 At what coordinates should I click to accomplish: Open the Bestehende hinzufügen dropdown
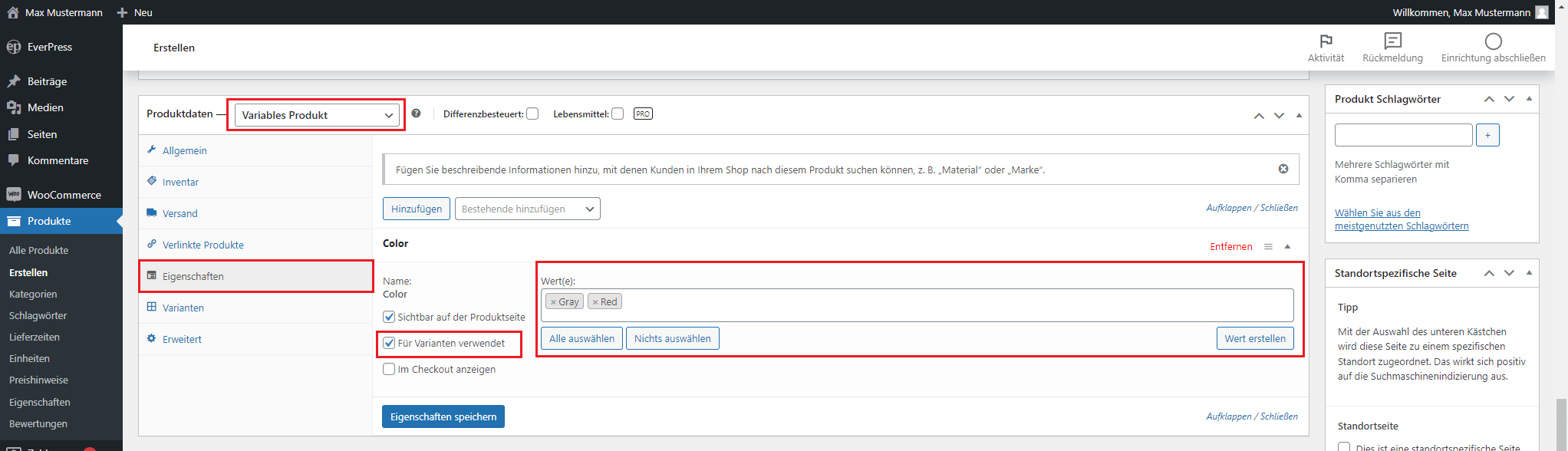click(527, 209)
